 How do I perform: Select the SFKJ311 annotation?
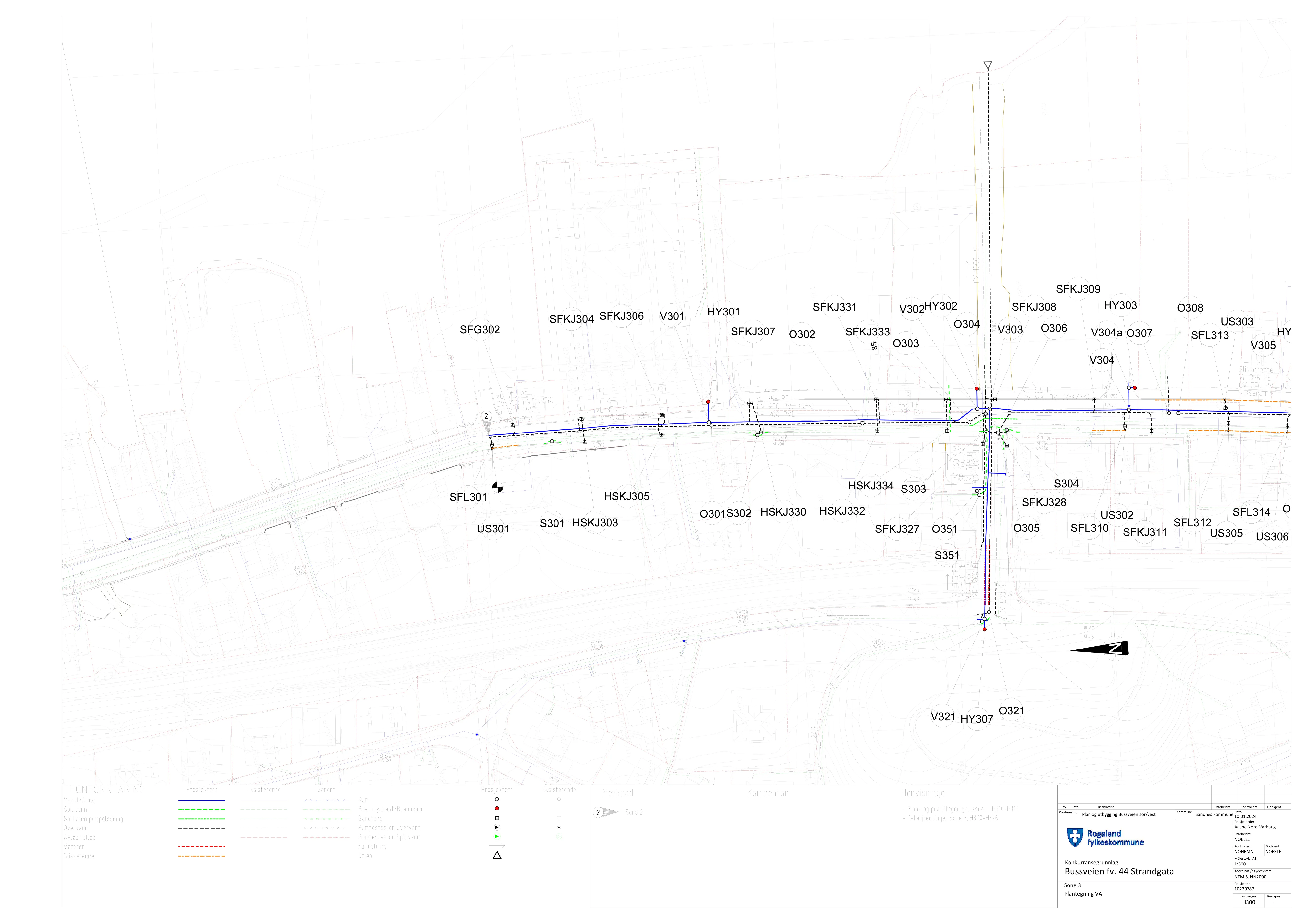coord(1145,532)
